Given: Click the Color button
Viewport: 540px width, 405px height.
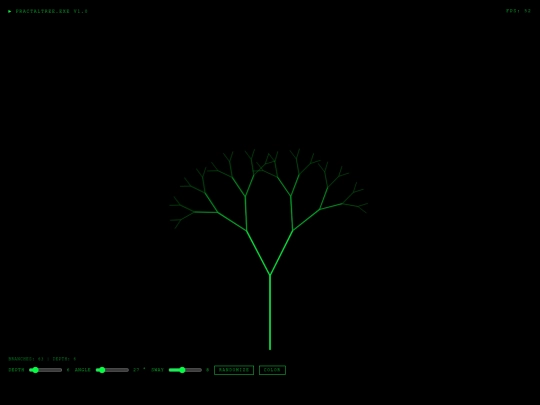Looking at the screenshot, I should coord(272,370).
